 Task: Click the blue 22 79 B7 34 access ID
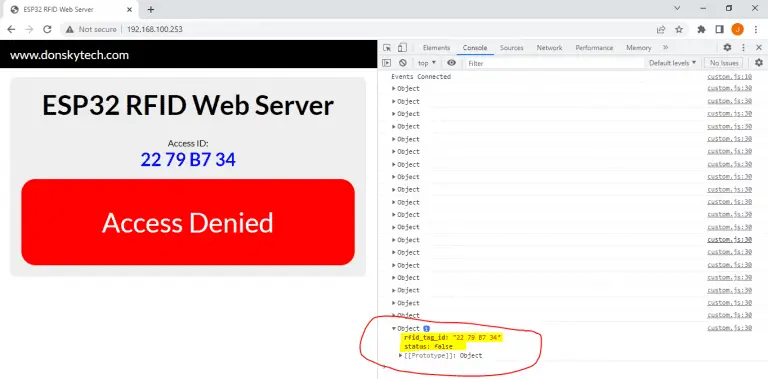(188, 160)
